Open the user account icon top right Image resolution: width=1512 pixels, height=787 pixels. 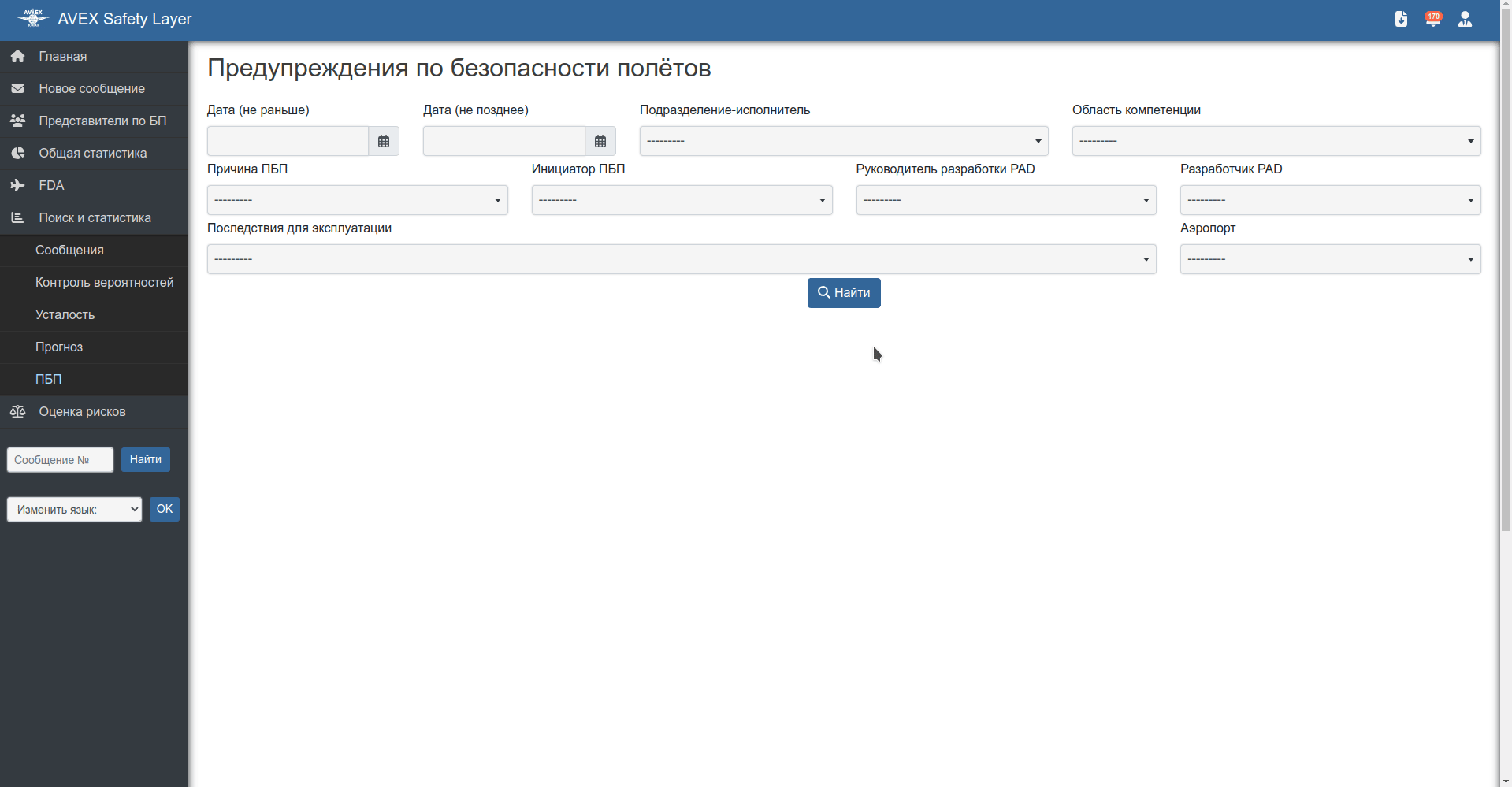coord(1465,19)
